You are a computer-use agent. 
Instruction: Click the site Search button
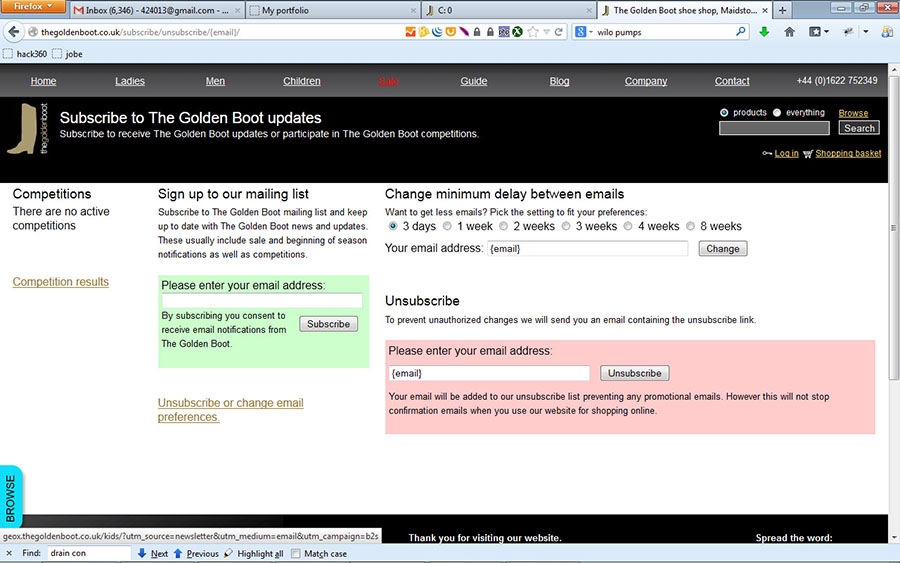pos(859,128)
